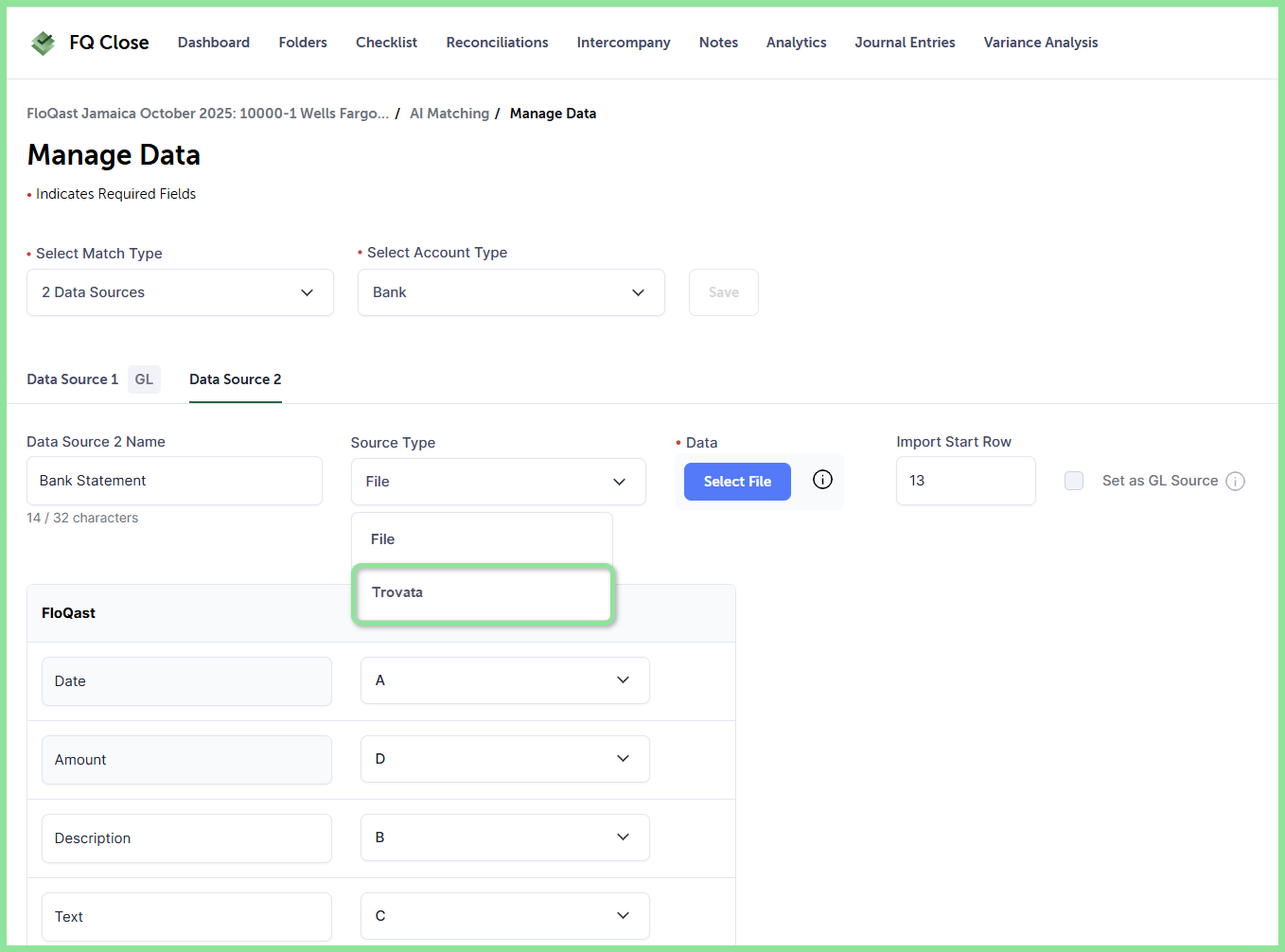Open the Folders navigation item
This screenshot has height=952, width=1285.
303,43
